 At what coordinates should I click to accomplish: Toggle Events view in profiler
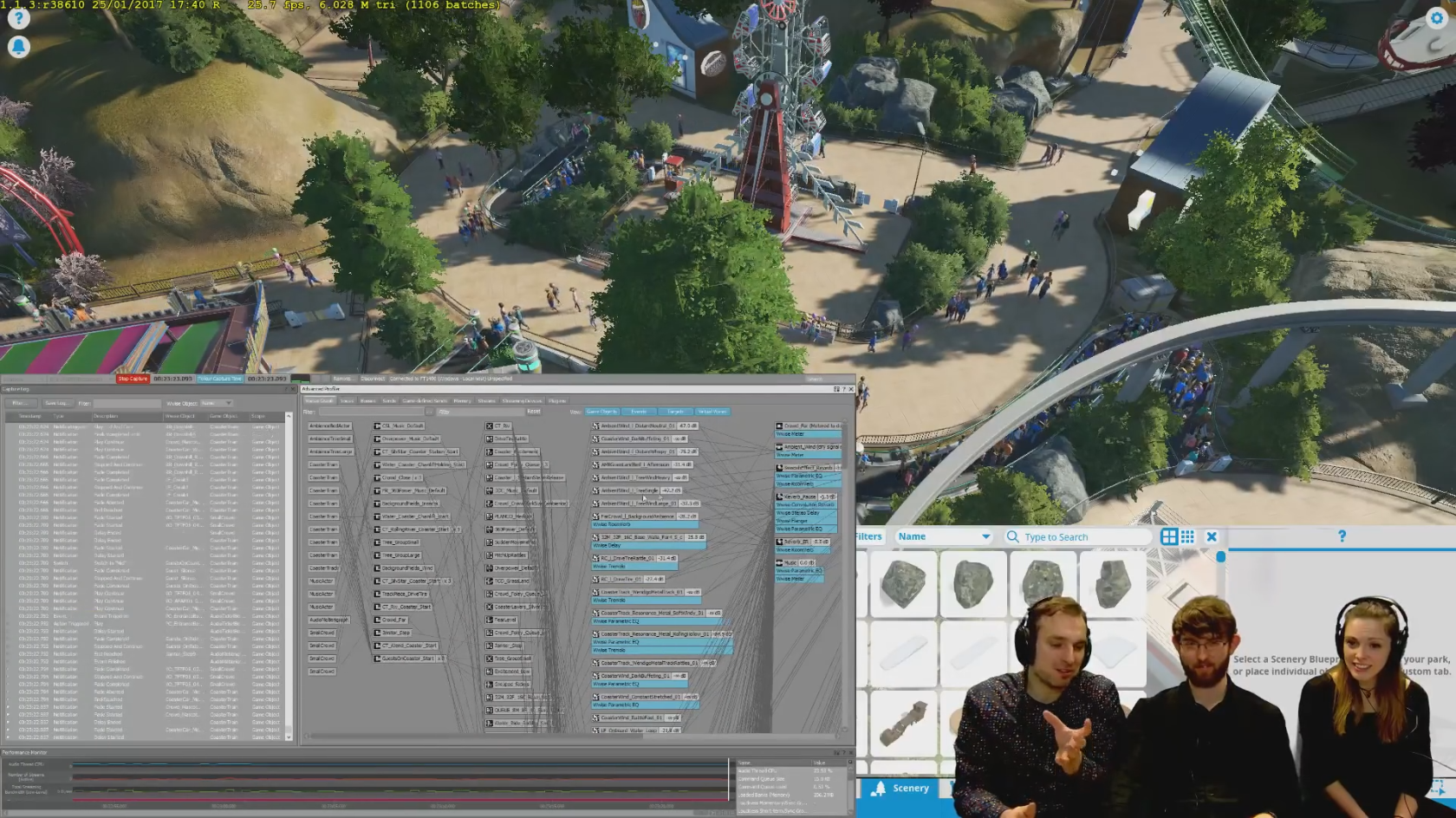tap(639, 412)
